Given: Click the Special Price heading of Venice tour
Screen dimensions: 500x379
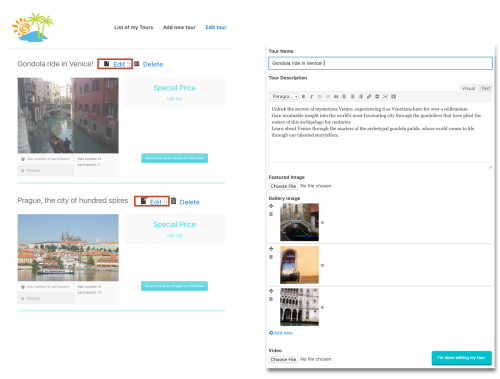Looking at the screenshot, I should [174, 88].
